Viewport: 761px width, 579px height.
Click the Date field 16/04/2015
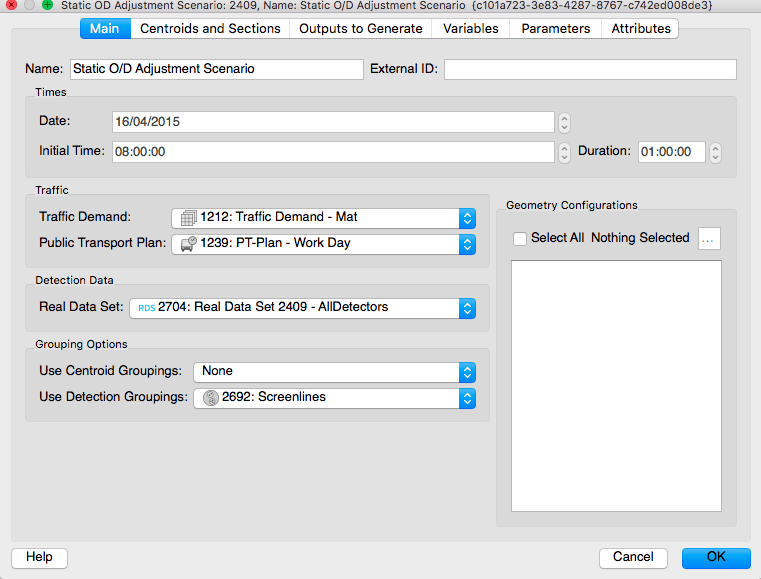coord(333,122)
